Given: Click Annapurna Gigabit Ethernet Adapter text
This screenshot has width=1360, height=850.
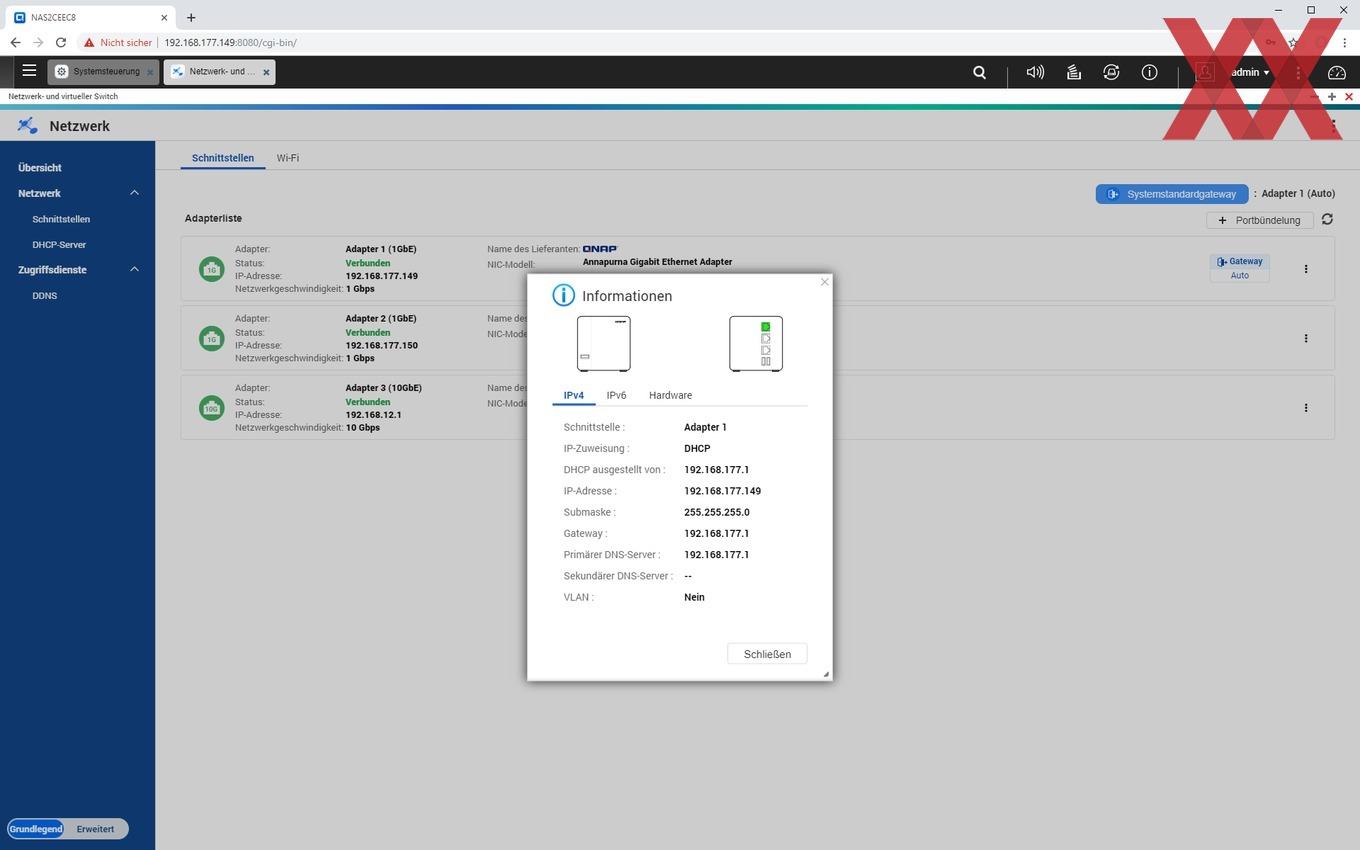Looking at the screenshot, I should click(657, 262).
